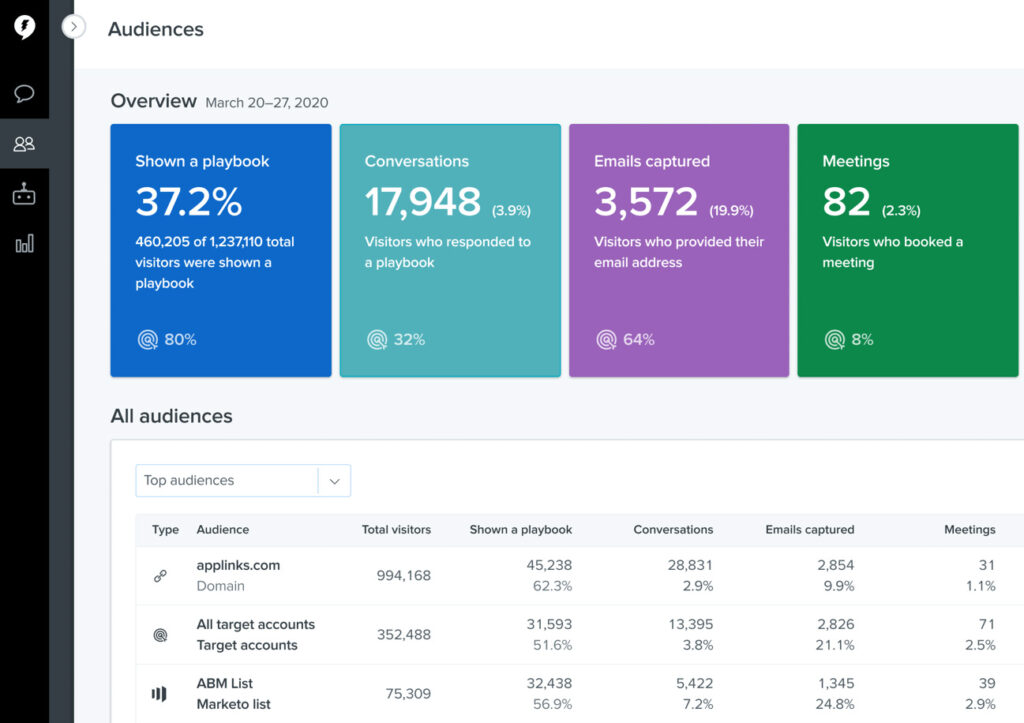The height and width of the screenshot is (723, 1024).
Task: Open the Audiences people icon in sidebar
Action: coord(24,144)
